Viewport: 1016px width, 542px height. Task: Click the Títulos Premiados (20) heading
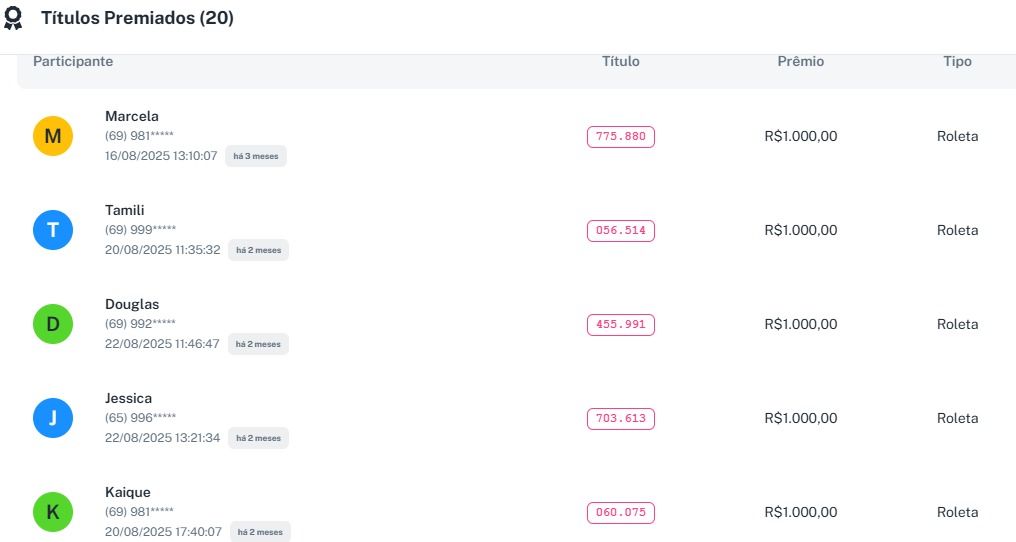(x=137, y=18)
